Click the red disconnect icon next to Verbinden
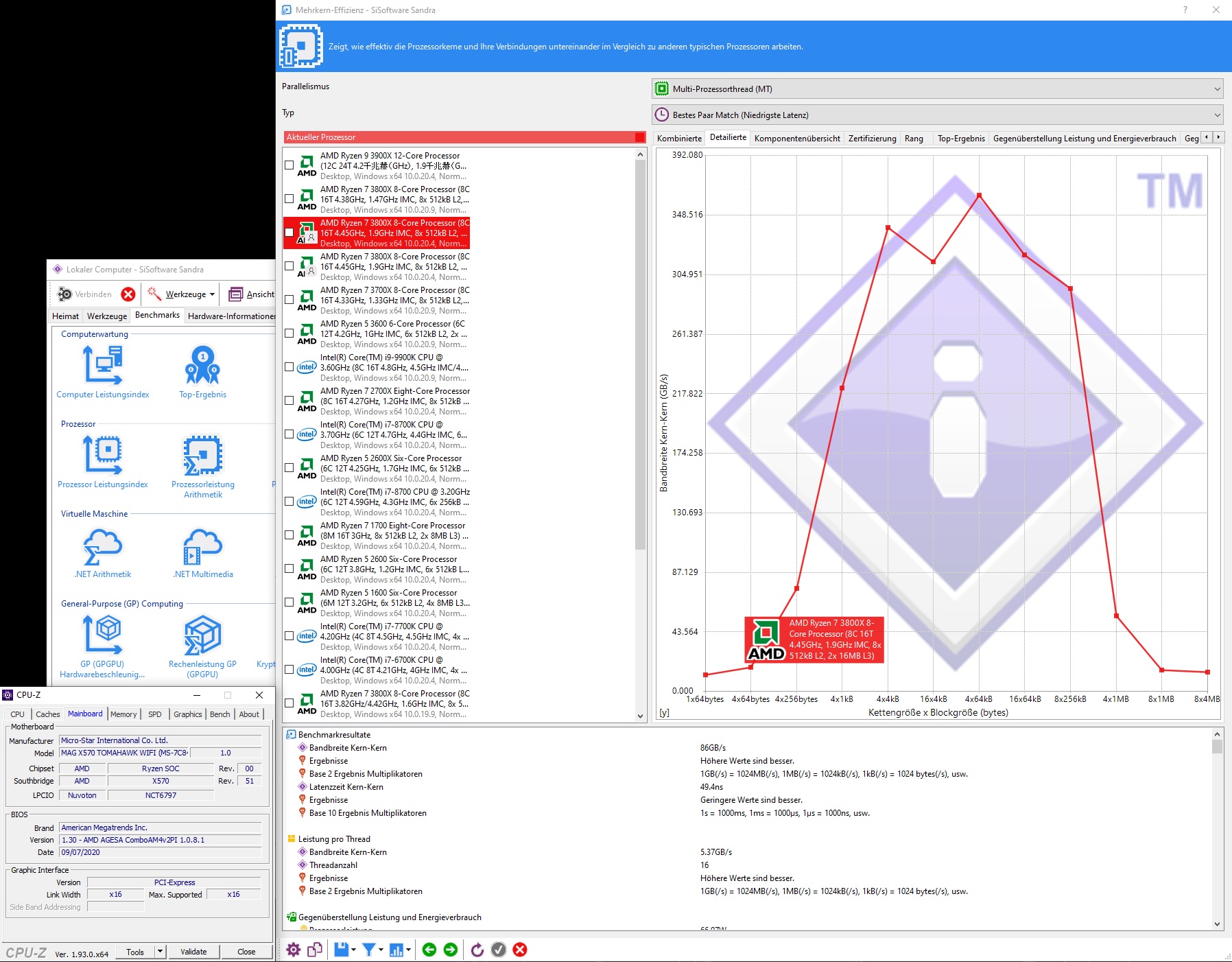 point(128,294)
